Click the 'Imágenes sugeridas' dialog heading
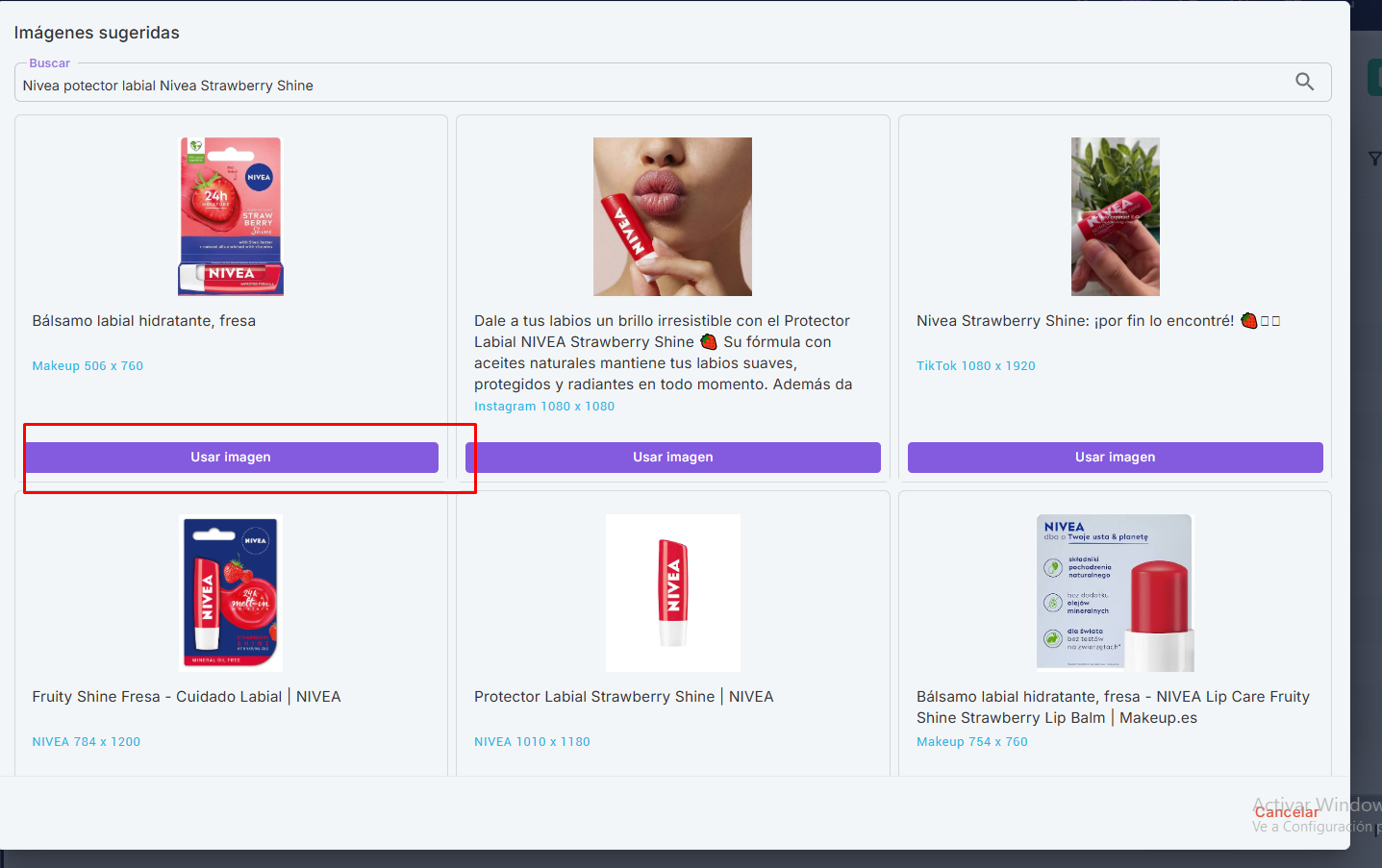This screenshot has height=868, width=1382. pyautogui.click(x=97, y=33)
